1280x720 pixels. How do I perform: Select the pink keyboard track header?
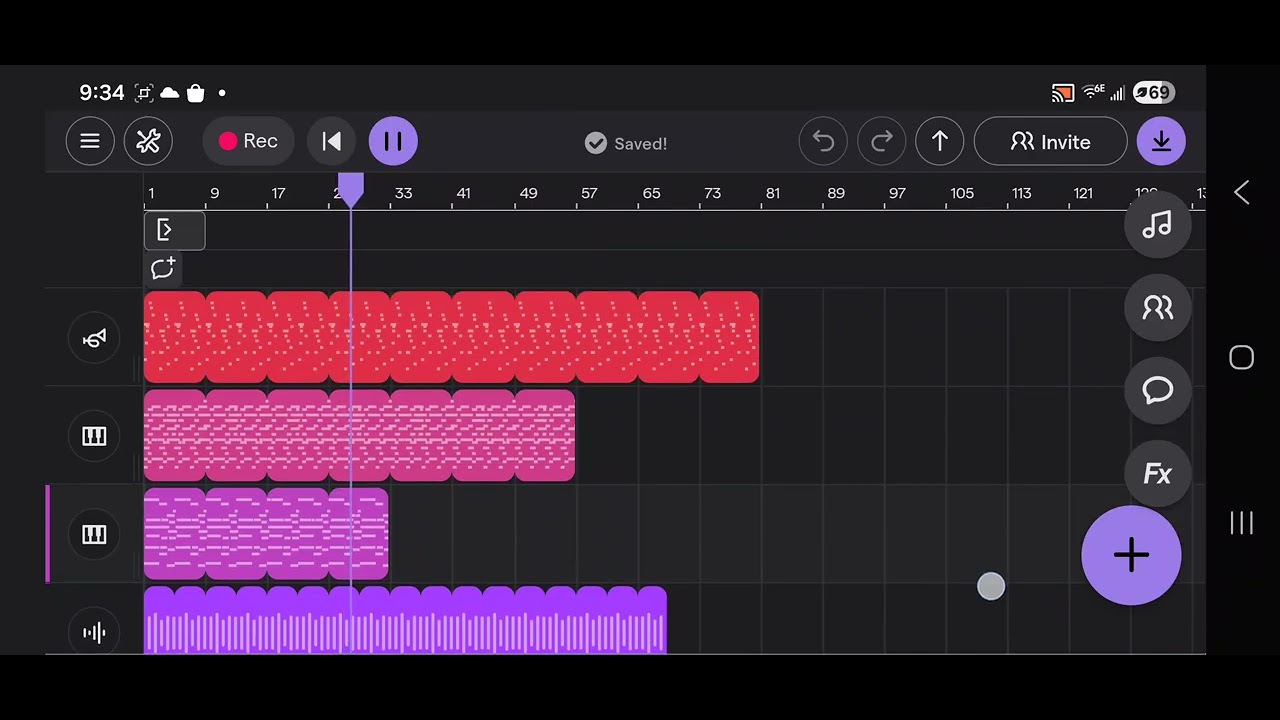pos(94,436)
